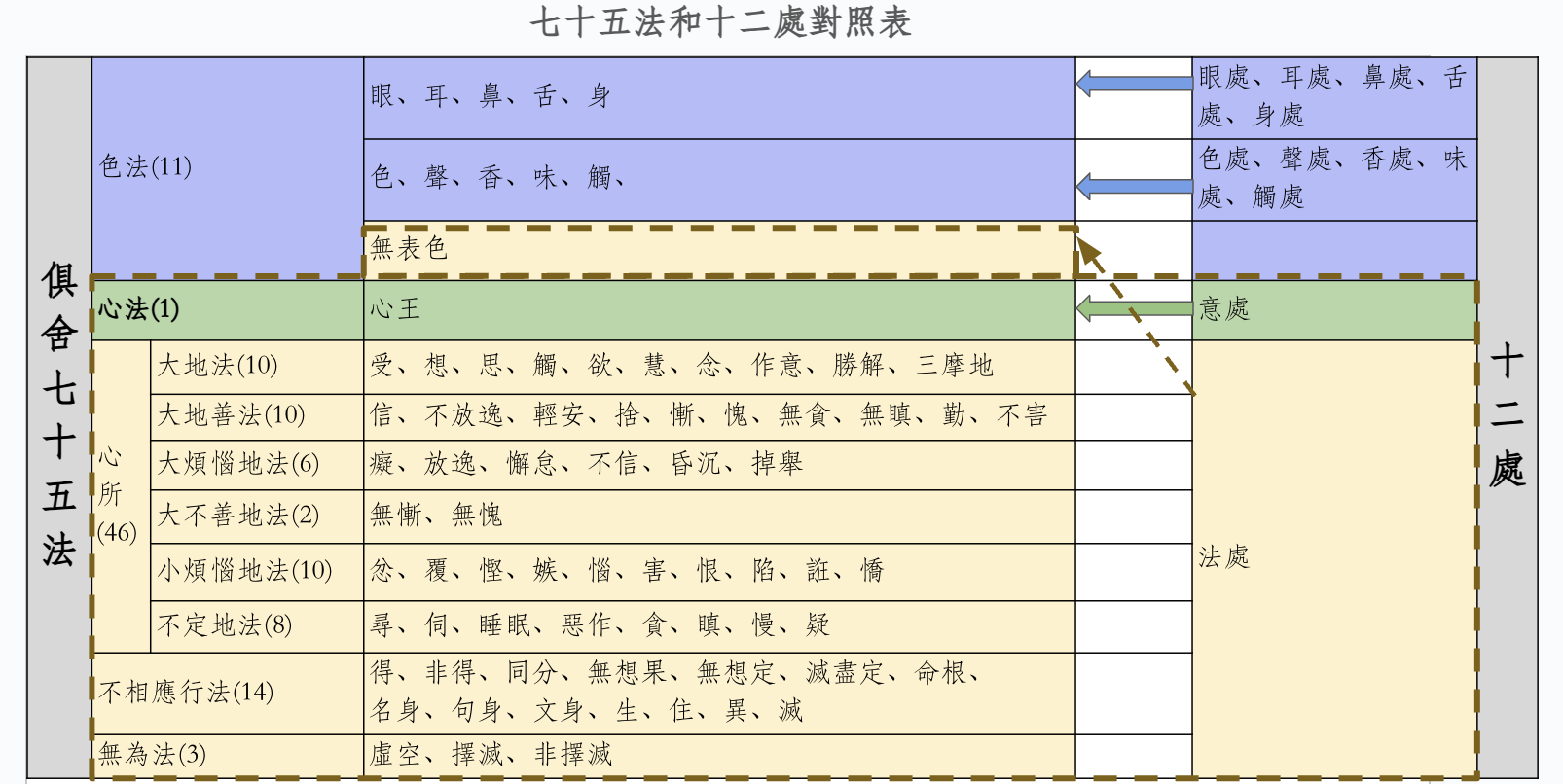This screenshot has width=1563, height=784.
Task: Select the 心王 cell
Action: pos(719,310)
